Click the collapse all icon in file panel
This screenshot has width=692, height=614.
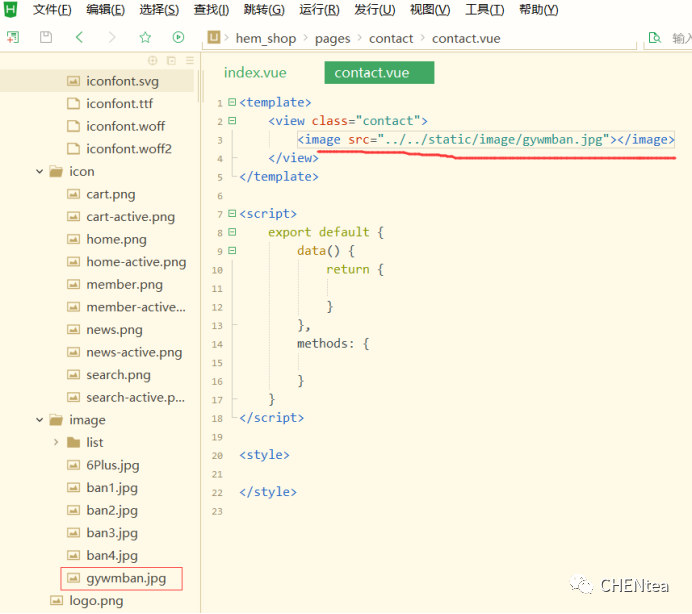pos(171,60)
